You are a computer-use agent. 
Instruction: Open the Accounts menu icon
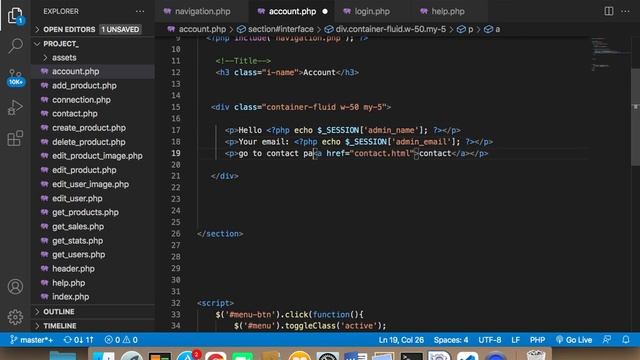[x=15, y=287]
